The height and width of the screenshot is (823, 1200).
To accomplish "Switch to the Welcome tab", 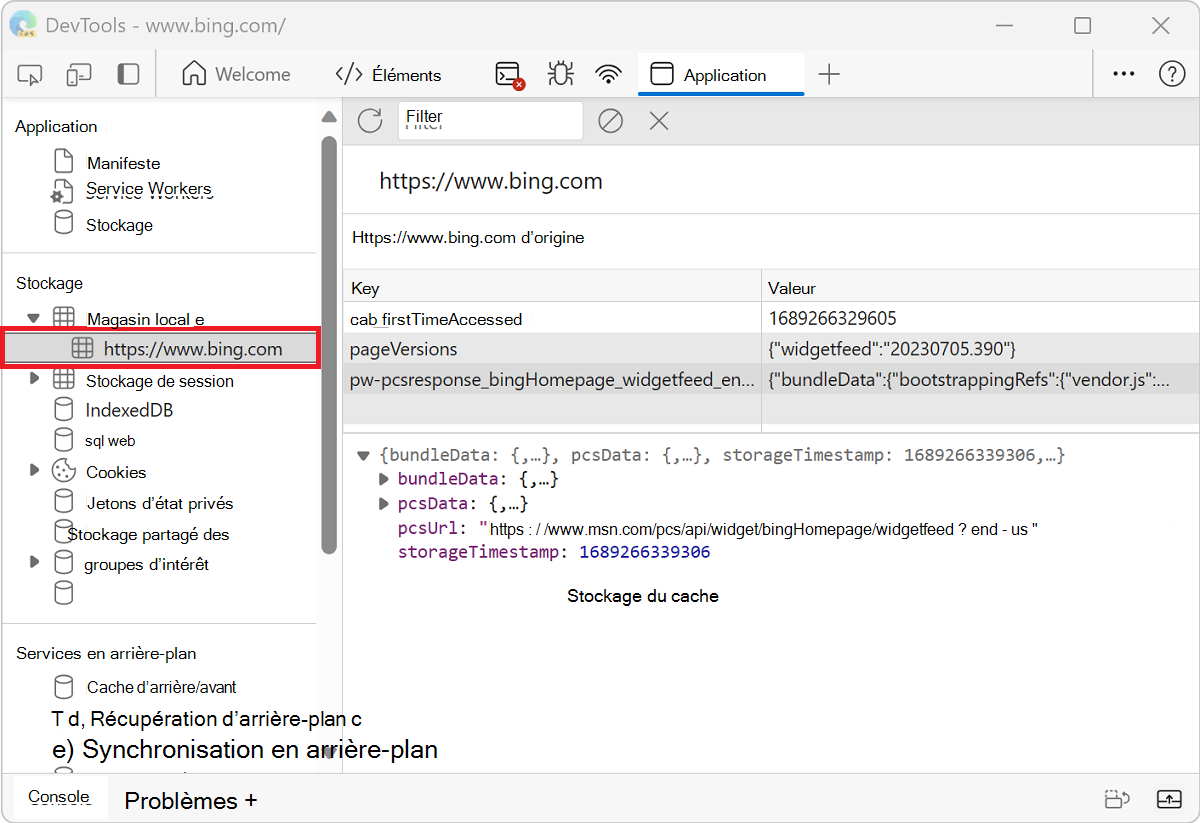I will coord(237,75).
